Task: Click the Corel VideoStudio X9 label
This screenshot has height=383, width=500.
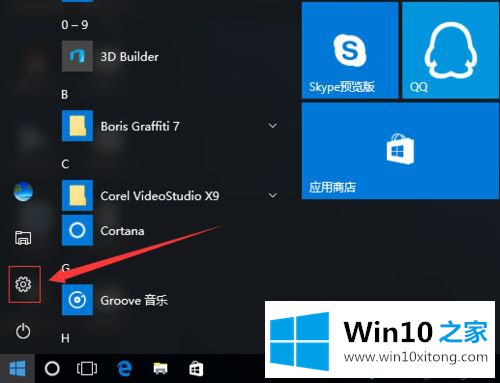Action: pos(160,196)
